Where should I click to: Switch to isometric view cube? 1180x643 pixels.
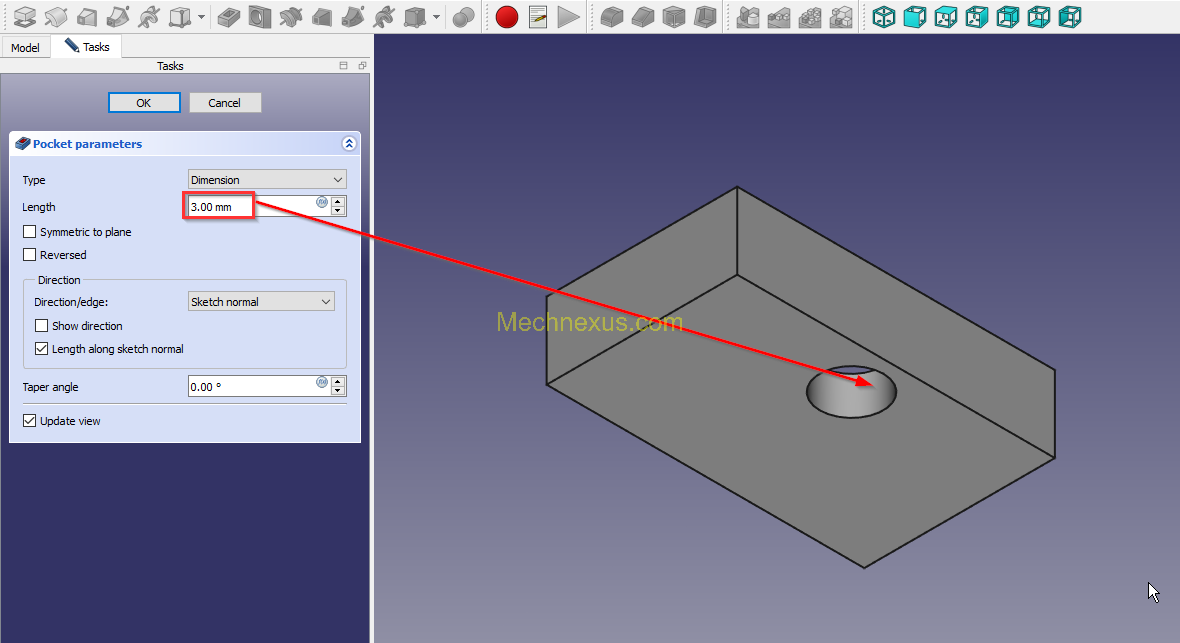(x=883, y=17)
